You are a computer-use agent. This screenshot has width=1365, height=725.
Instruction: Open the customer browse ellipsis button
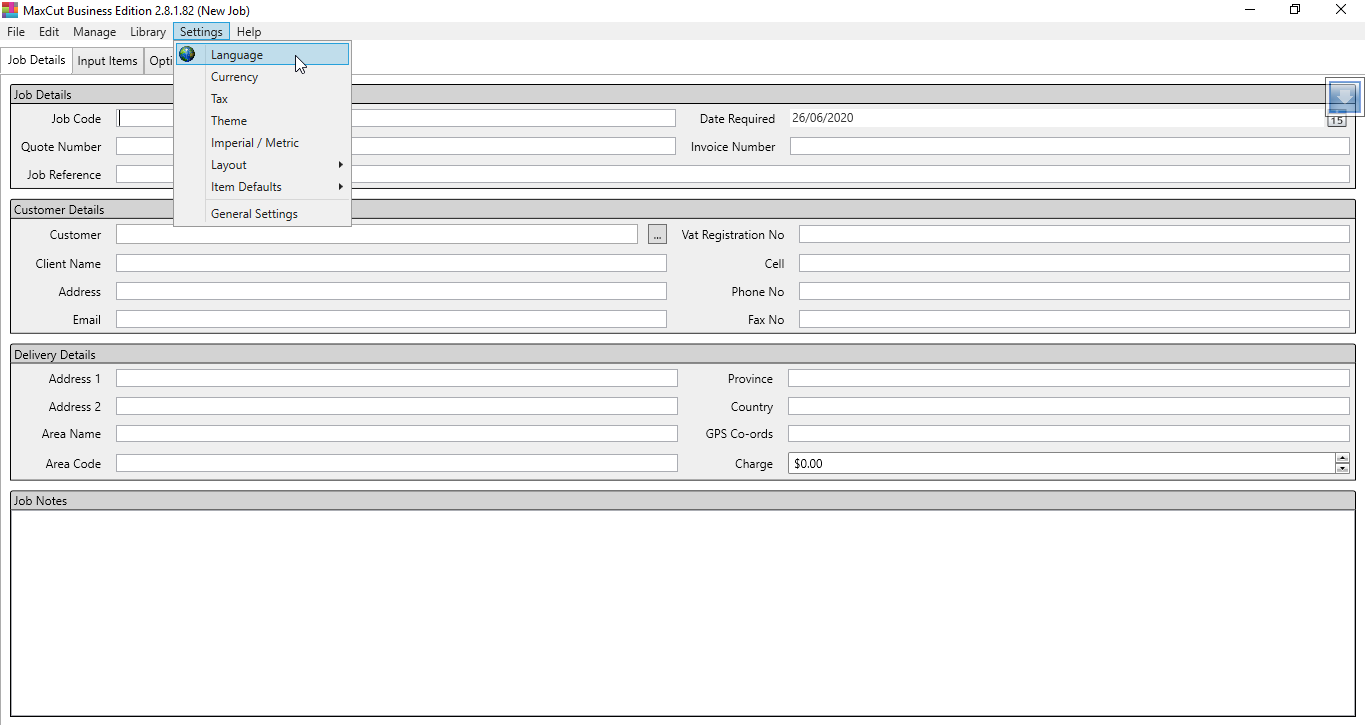(x=657, y=235)
